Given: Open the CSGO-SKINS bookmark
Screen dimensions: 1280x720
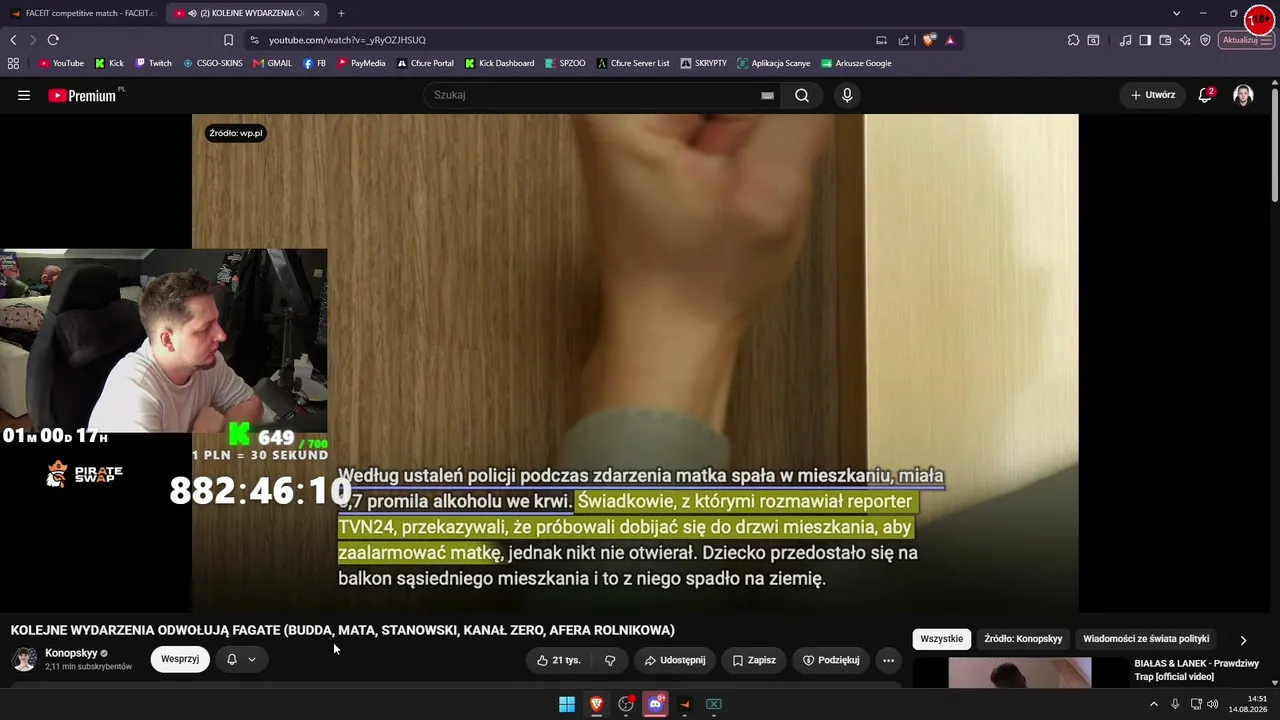Looking at the screenshot, I should click(x=213, y=63).
